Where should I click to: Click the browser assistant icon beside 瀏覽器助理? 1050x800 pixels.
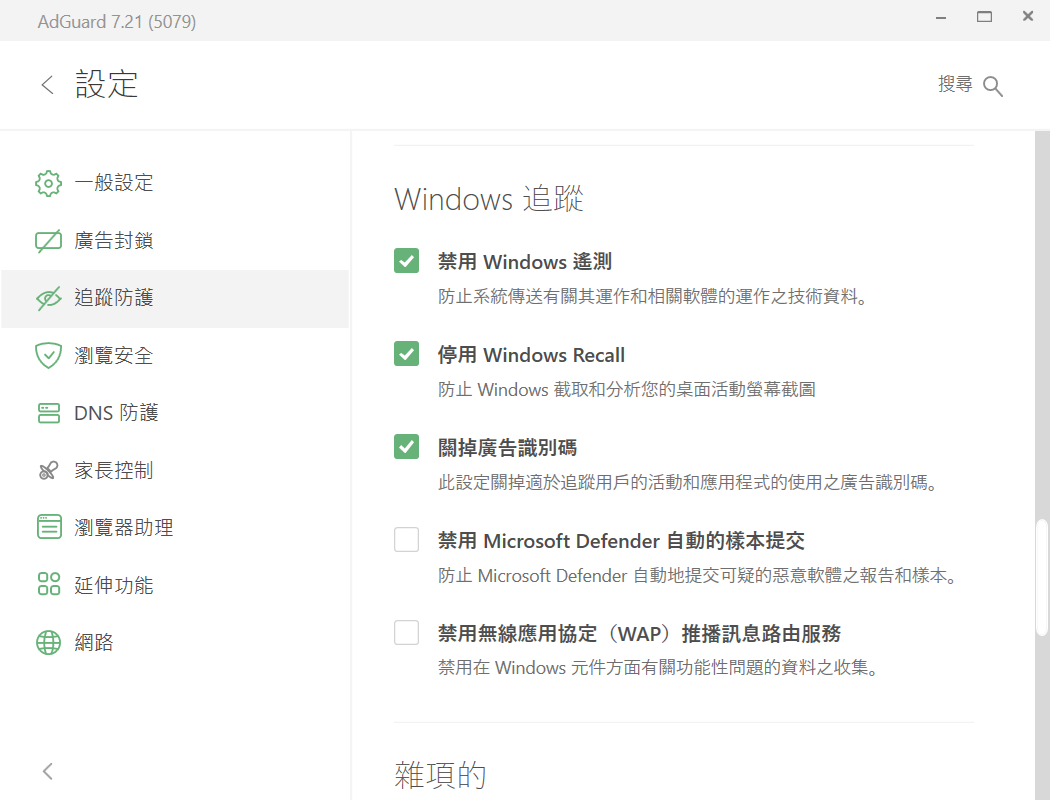(49, 528)
